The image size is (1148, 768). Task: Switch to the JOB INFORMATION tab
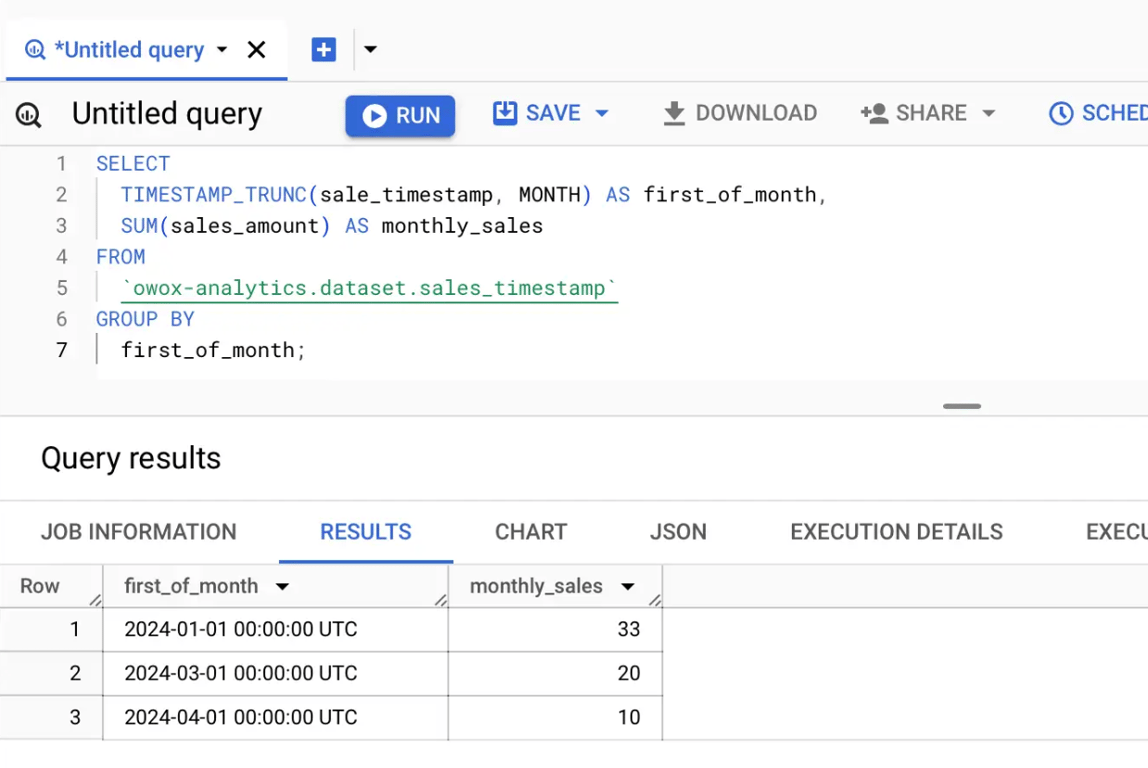[139, 532]
